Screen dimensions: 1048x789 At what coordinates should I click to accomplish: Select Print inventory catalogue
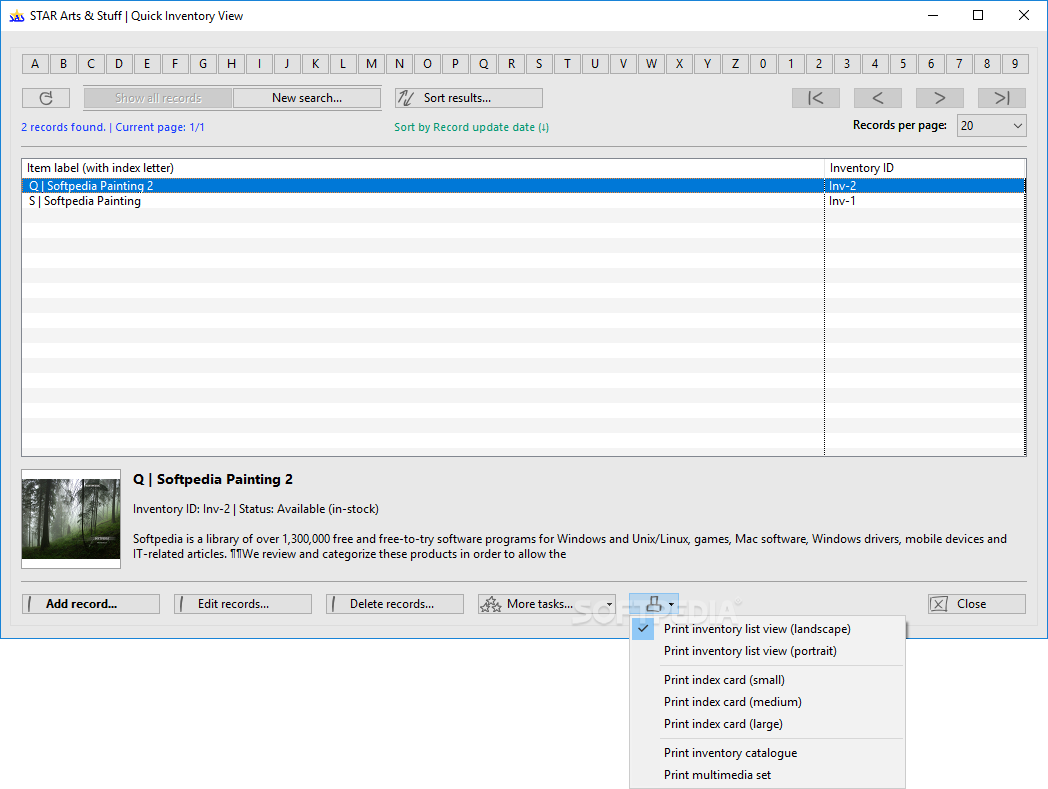[767, 753]
